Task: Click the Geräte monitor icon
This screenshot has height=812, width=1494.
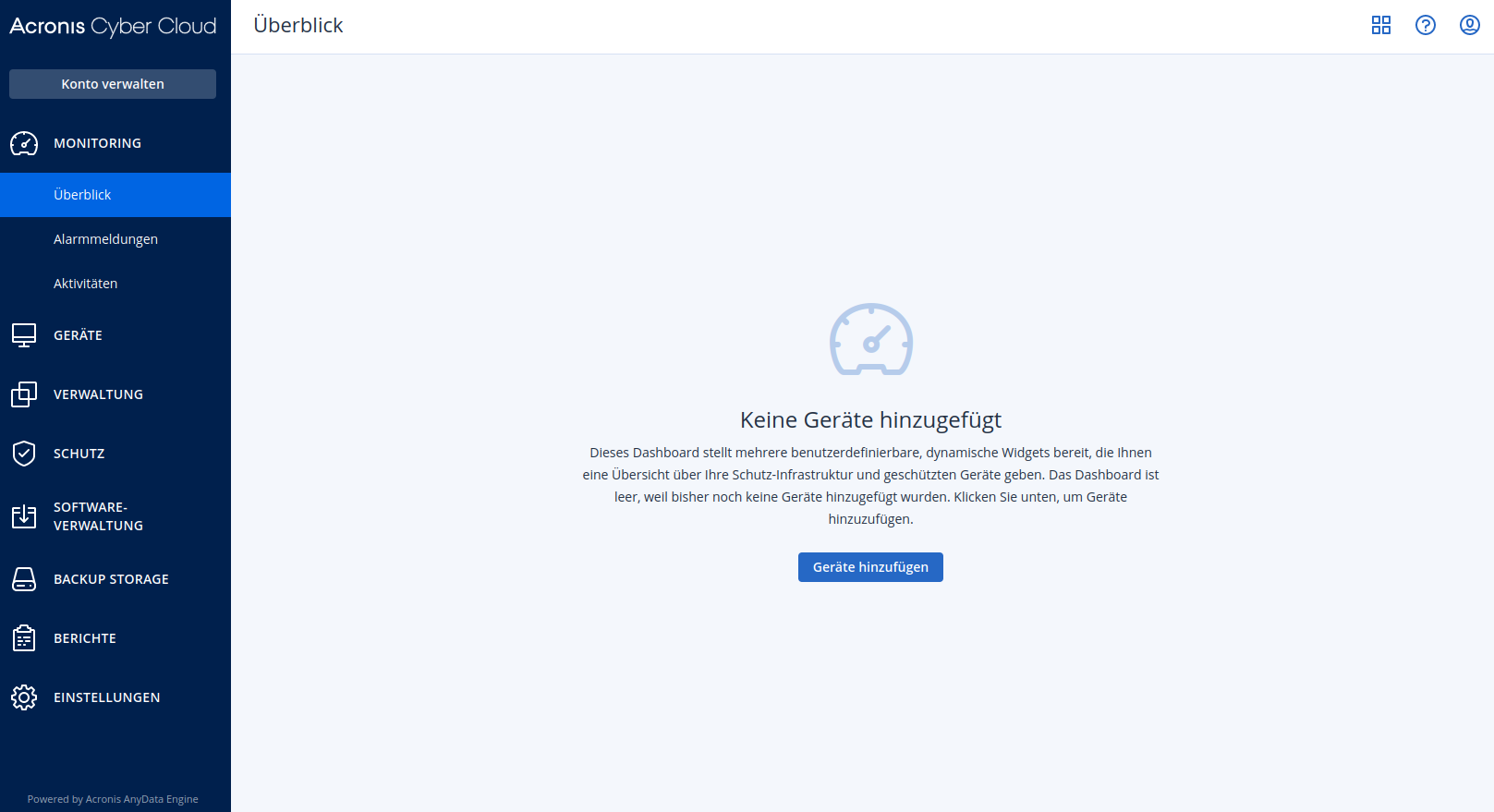Action: [x=24, y=335]
